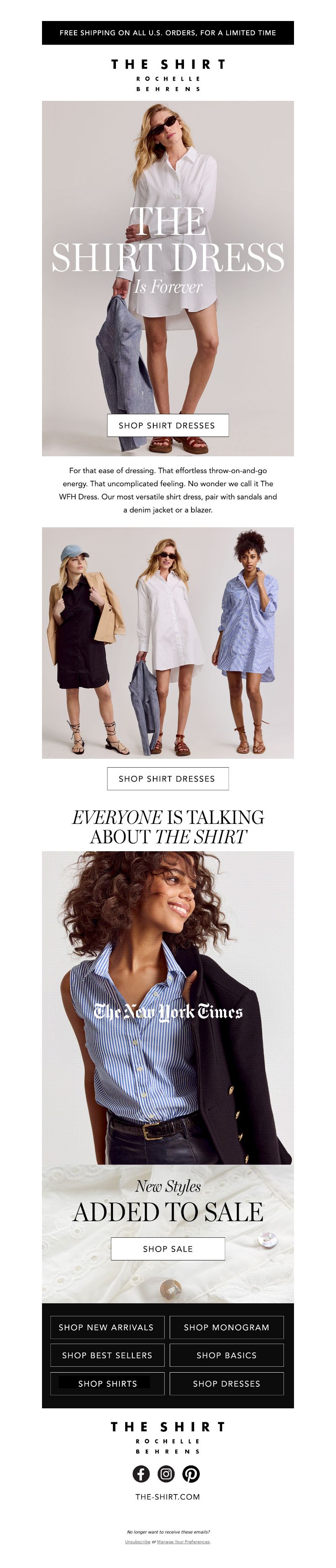Image resolution: width=336 pixels, height=1568 pixels.
Task: Open Manage Your Preferences link
Action: pos(183,1542)
